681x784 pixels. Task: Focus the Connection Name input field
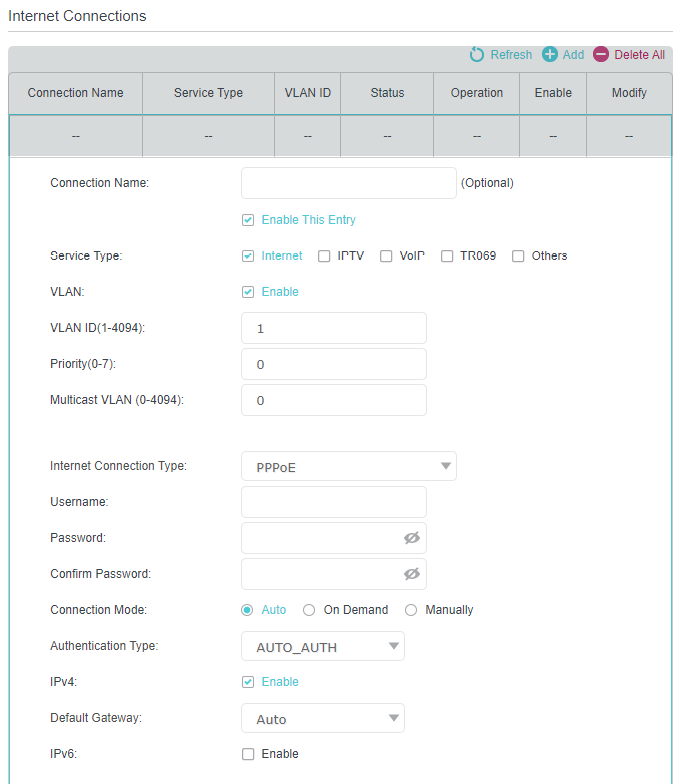pos(349,183)
